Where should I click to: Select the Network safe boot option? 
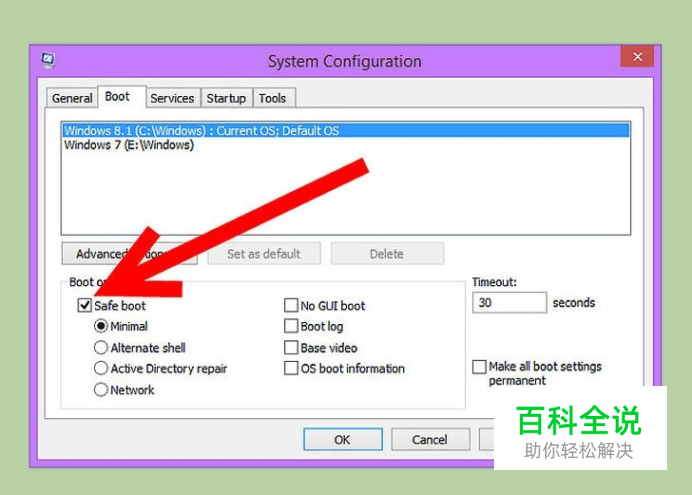[x=101, y=390]
